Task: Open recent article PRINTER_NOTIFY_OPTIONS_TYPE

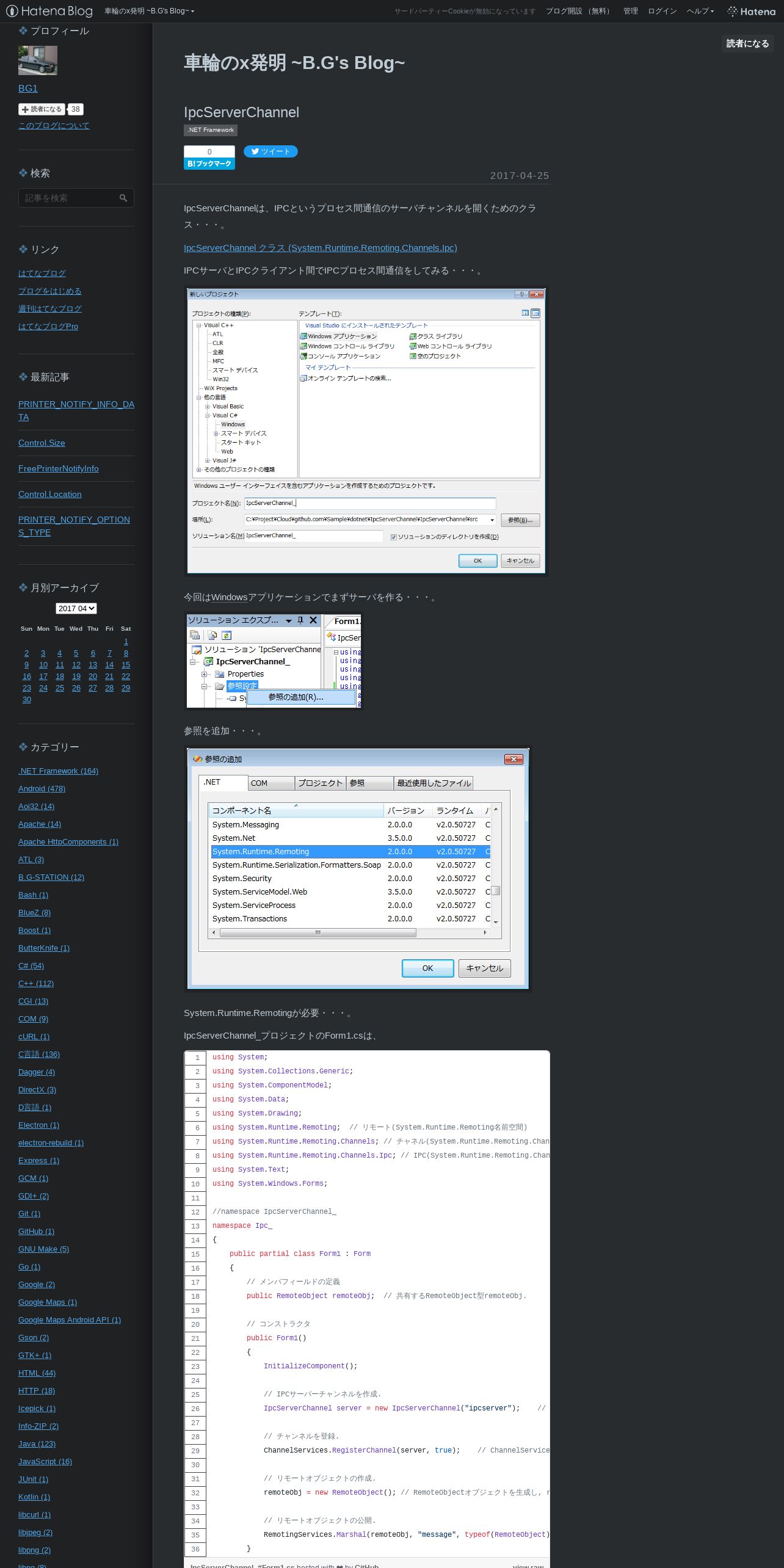Action: [74, 526]
